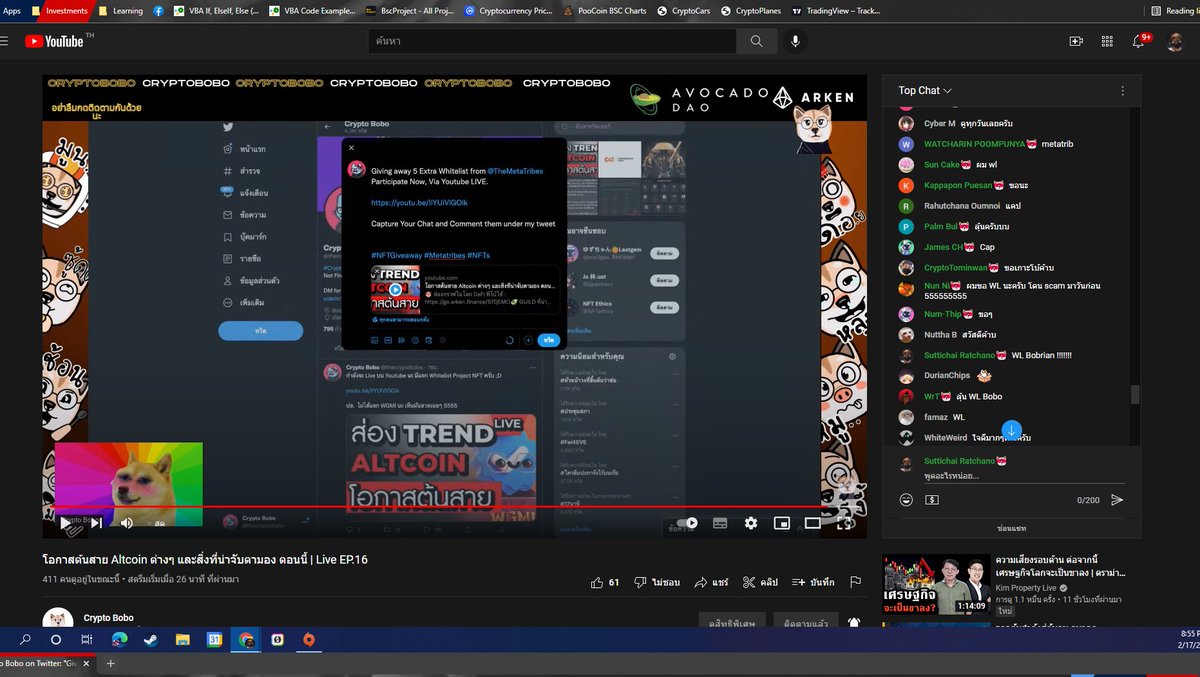Save the video to a playlist

813,582
